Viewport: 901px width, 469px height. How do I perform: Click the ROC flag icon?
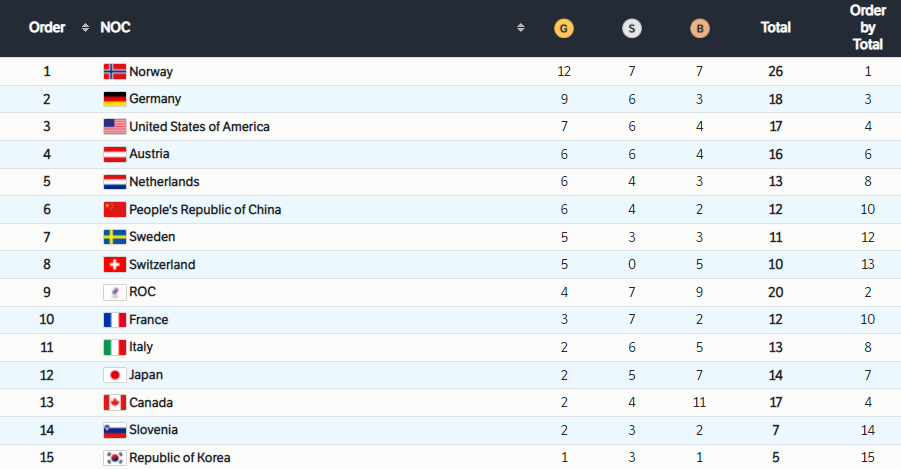115,292
